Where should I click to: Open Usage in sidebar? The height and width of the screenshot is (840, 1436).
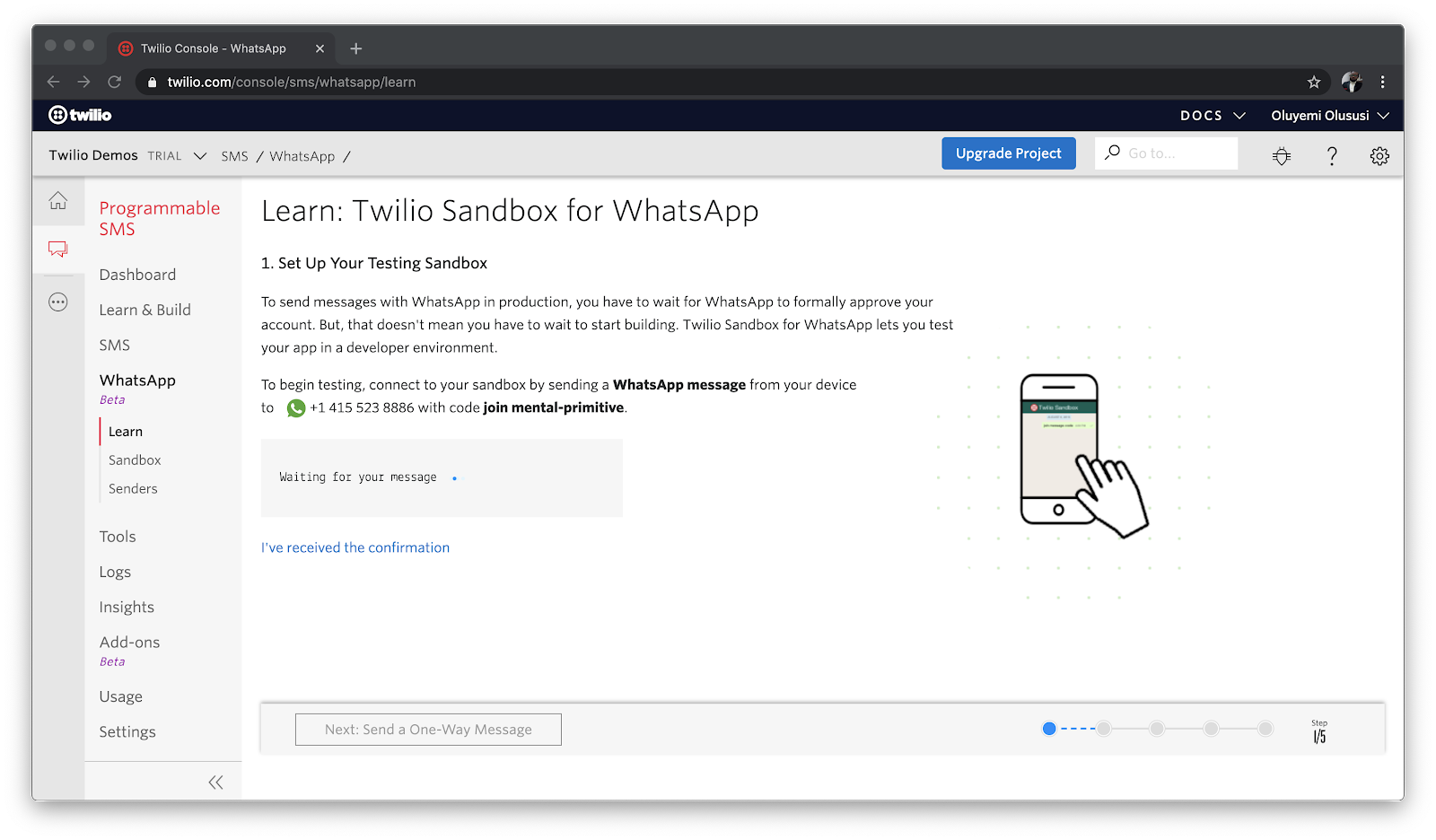point(120,696)
